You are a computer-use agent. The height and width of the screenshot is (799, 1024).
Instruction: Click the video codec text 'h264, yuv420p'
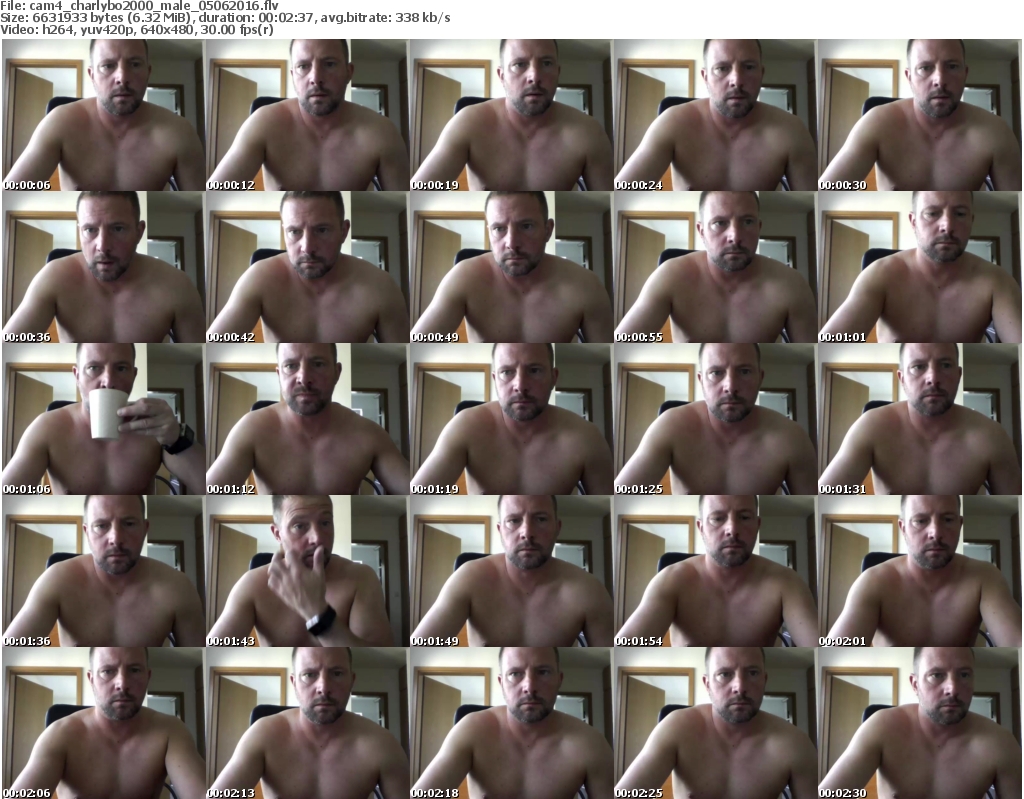[86, 30]
